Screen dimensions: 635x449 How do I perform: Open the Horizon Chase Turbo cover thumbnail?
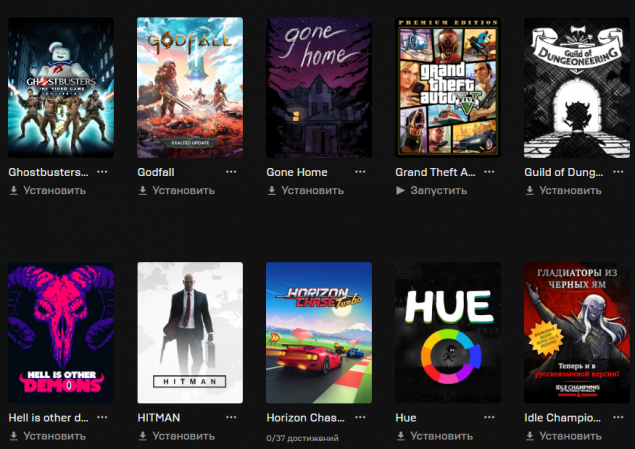click(319, 332)
